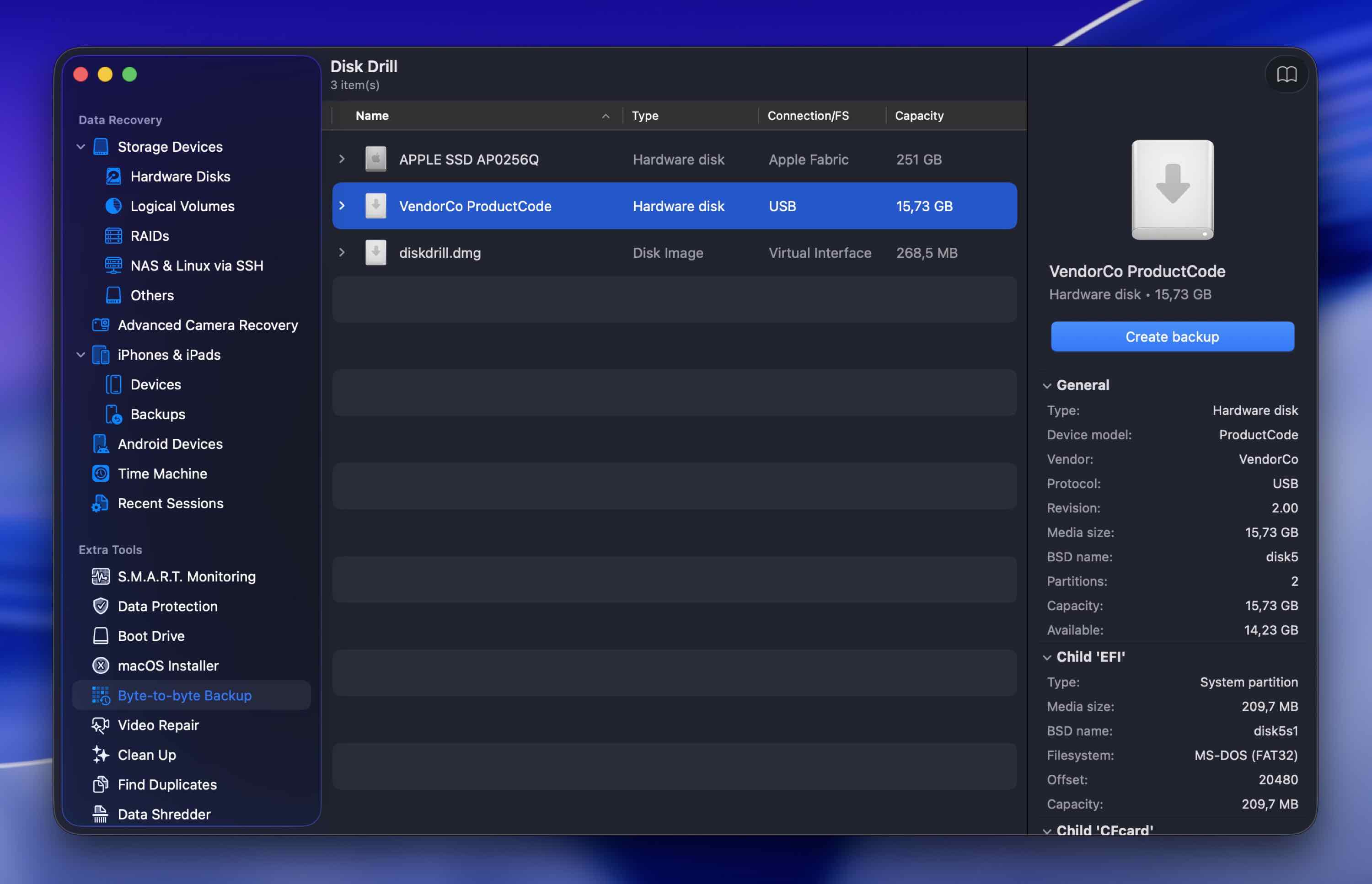1372x884 pixels.
Task: Click the S.M.A.R.T. Monitoring icon
Action: click(101, 576)
